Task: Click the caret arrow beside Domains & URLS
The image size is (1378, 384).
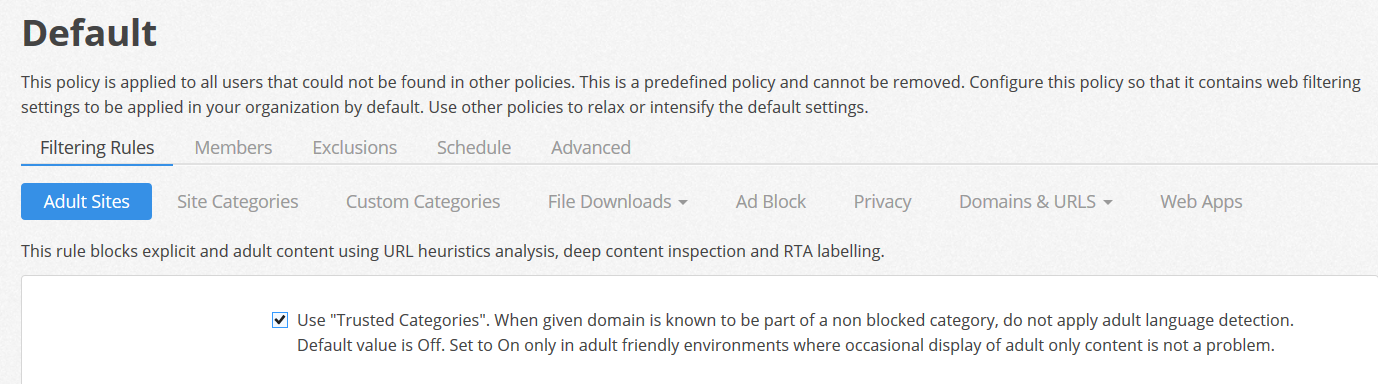Action: pos(1108,202)
